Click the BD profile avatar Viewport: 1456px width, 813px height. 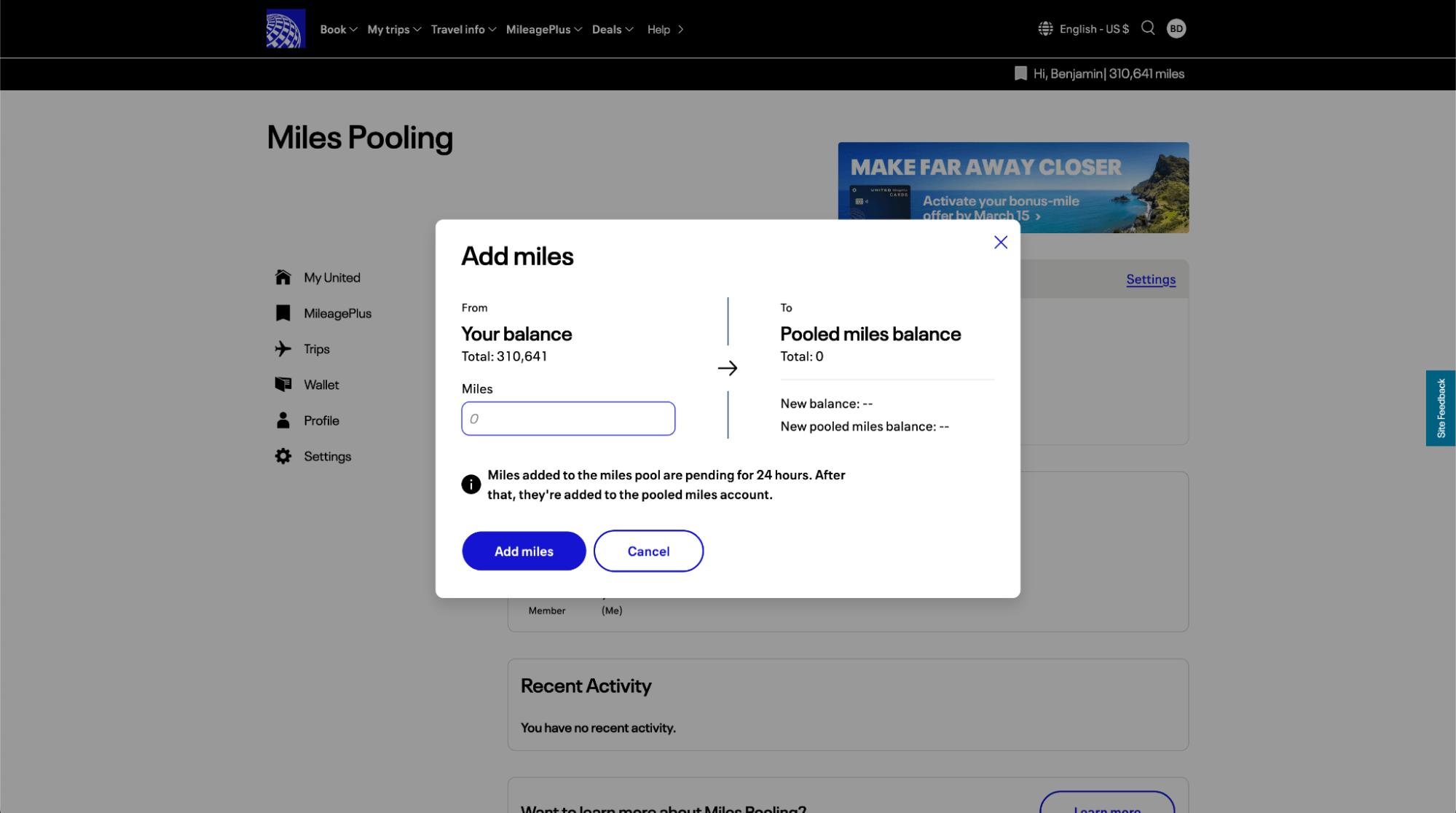pos(1176,28)
